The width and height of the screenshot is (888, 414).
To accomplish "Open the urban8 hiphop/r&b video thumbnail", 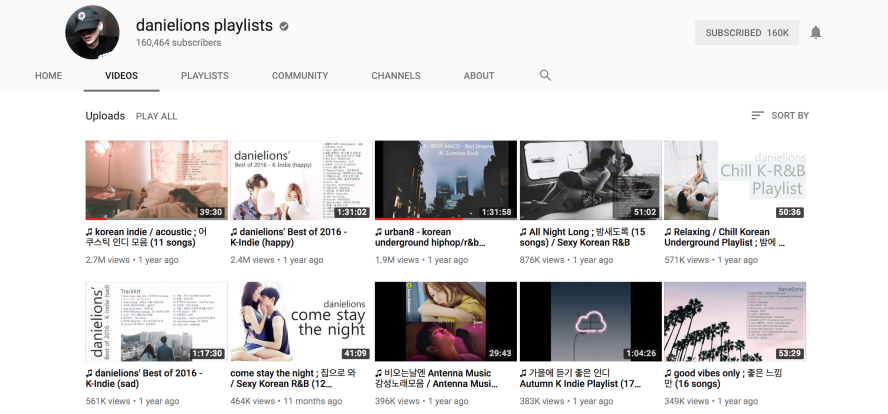I will [x=446, y=180].
